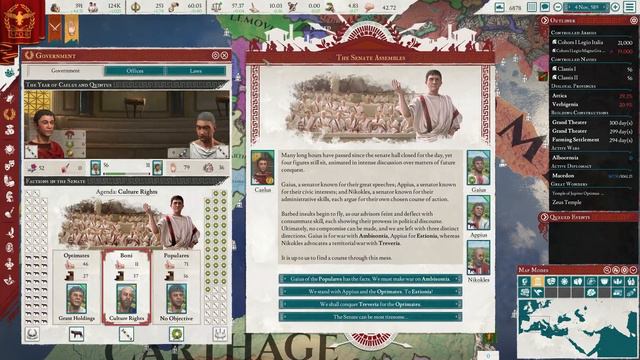Click the Zeus Temple great wonder entry

(x=592, y=202)
